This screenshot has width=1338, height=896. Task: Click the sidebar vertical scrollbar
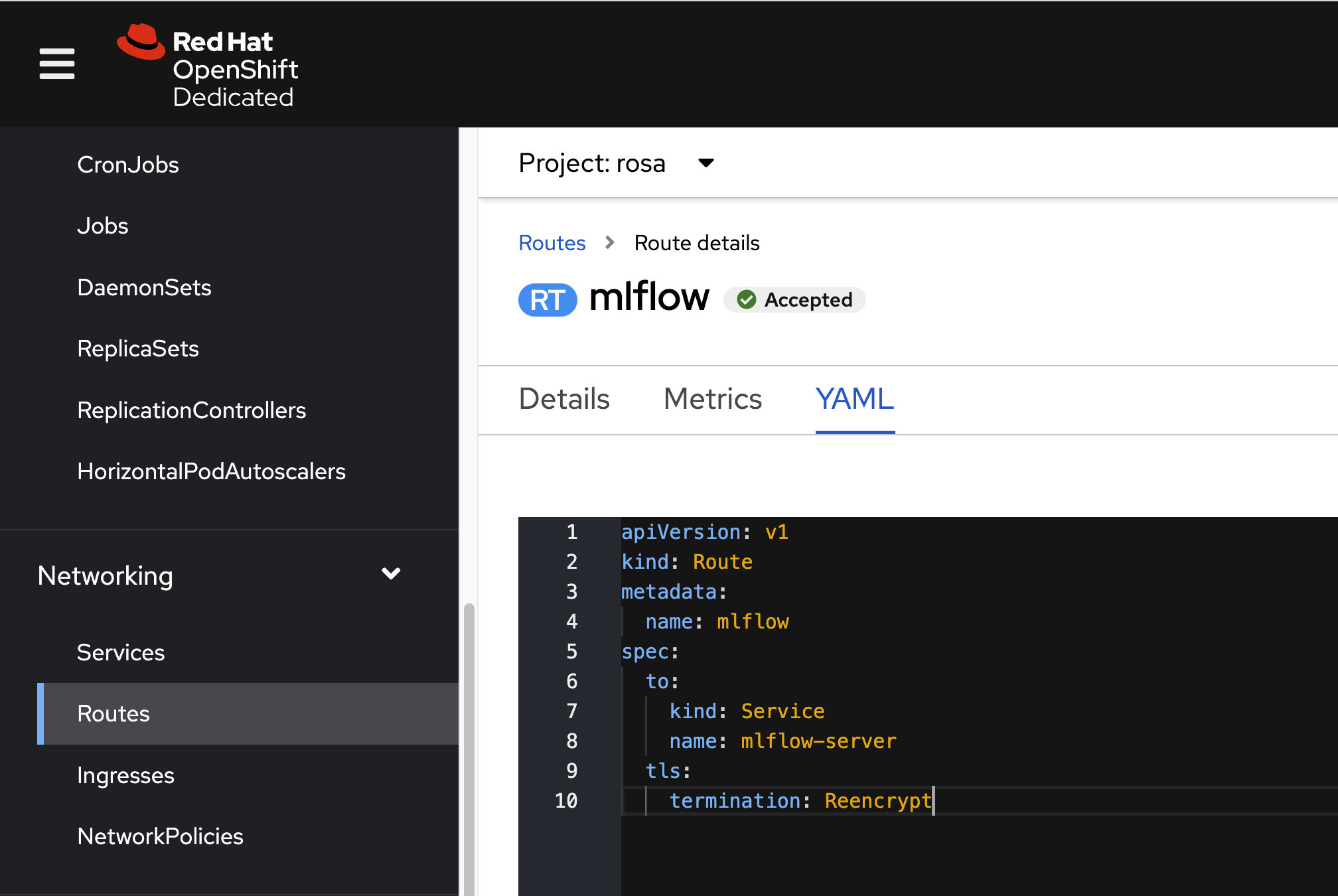click(x=469, y=749)
